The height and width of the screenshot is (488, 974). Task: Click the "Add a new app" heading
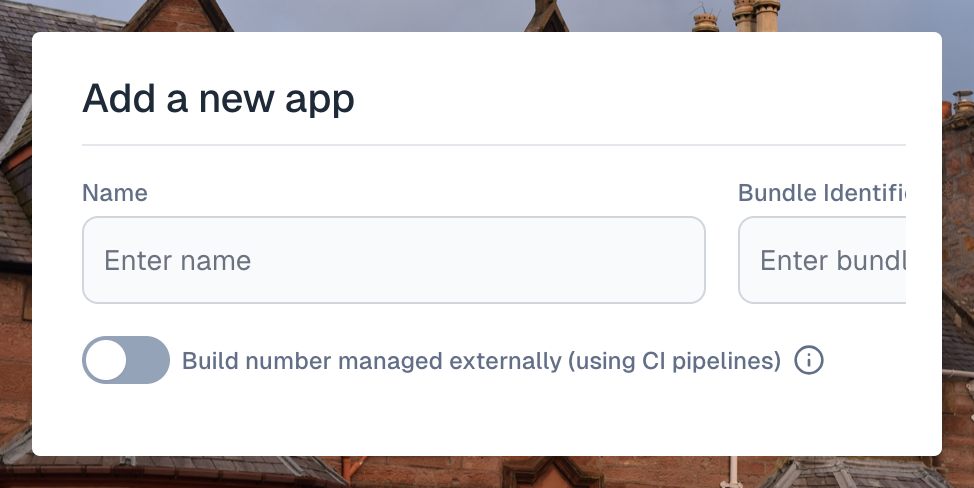coord(218,99)
